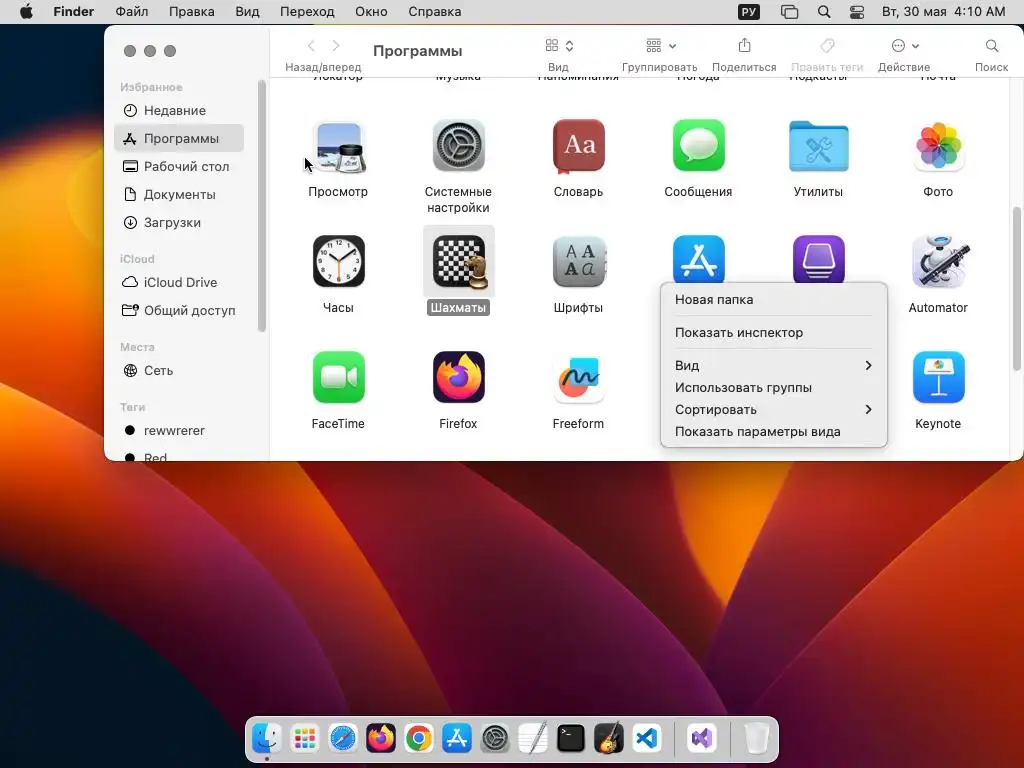Click the Share (Поделиться) toolbar icon
Image resolution: width=1024 pixels, height=768 pixels.
coord(744,46)
